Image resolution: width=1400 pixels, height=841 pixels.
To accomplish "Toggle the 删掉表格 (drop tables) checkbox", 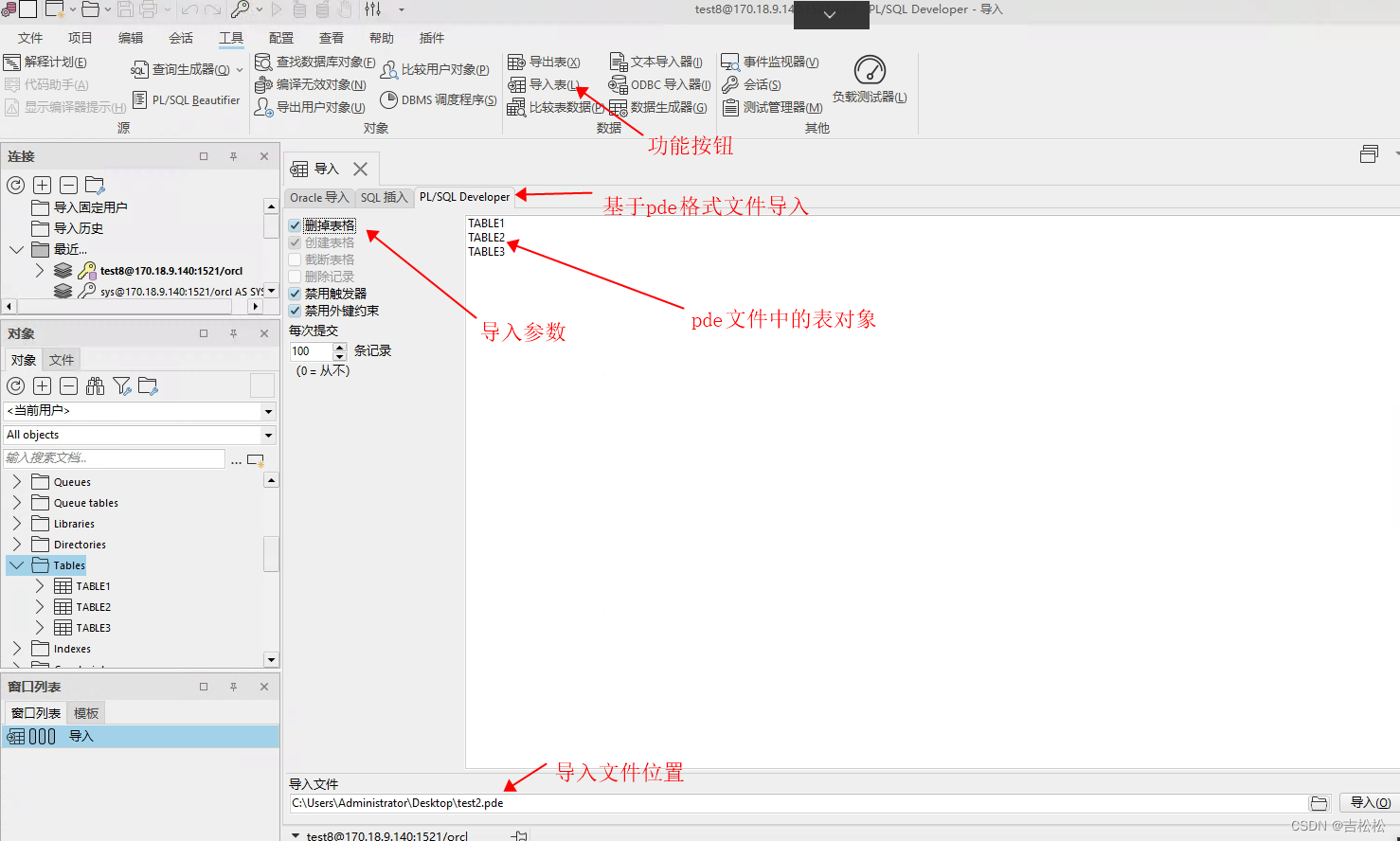I will [x=295, y=225].
